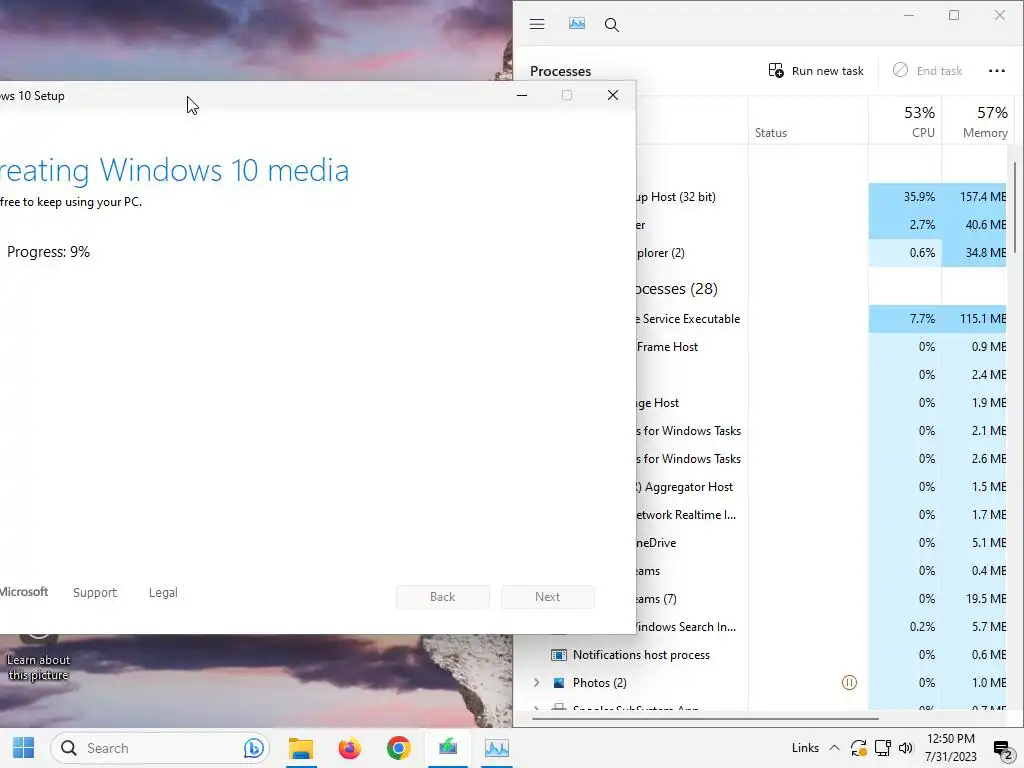Click the Next button in Setup
This screenshot has height=768, width=1024.
[x=547, y=597]
